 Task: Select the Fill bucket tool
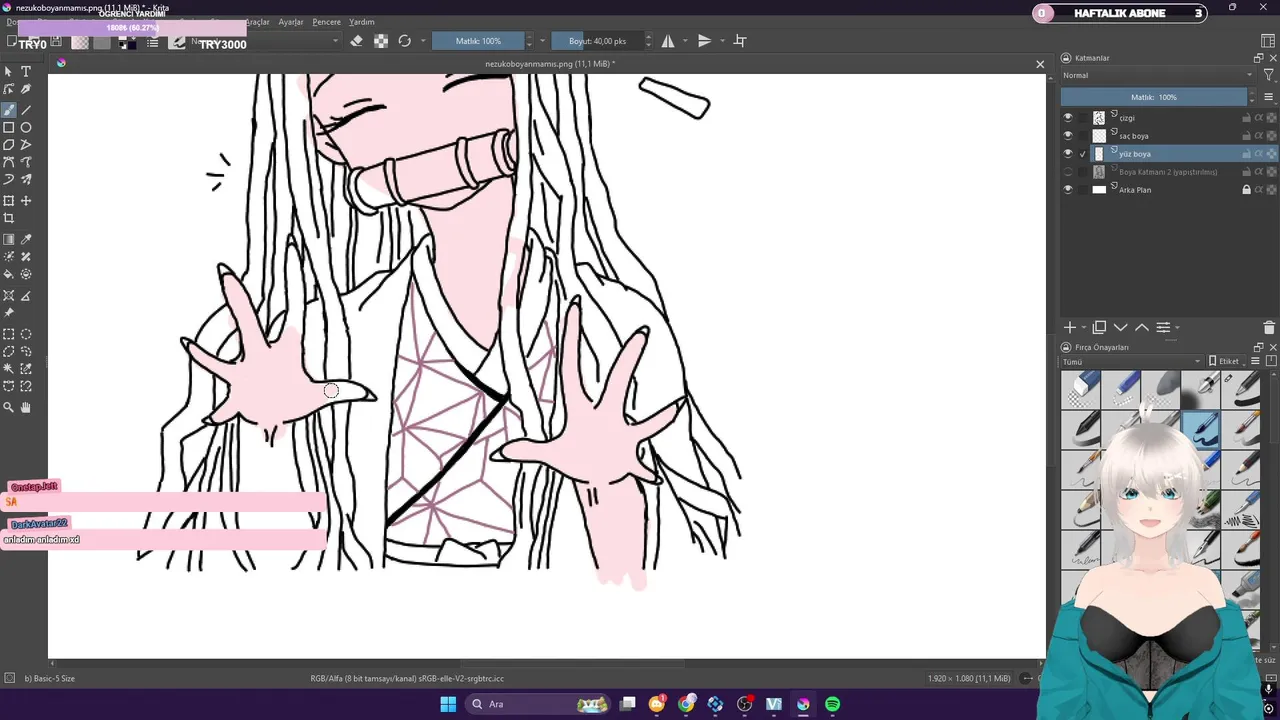pos(9,274)
